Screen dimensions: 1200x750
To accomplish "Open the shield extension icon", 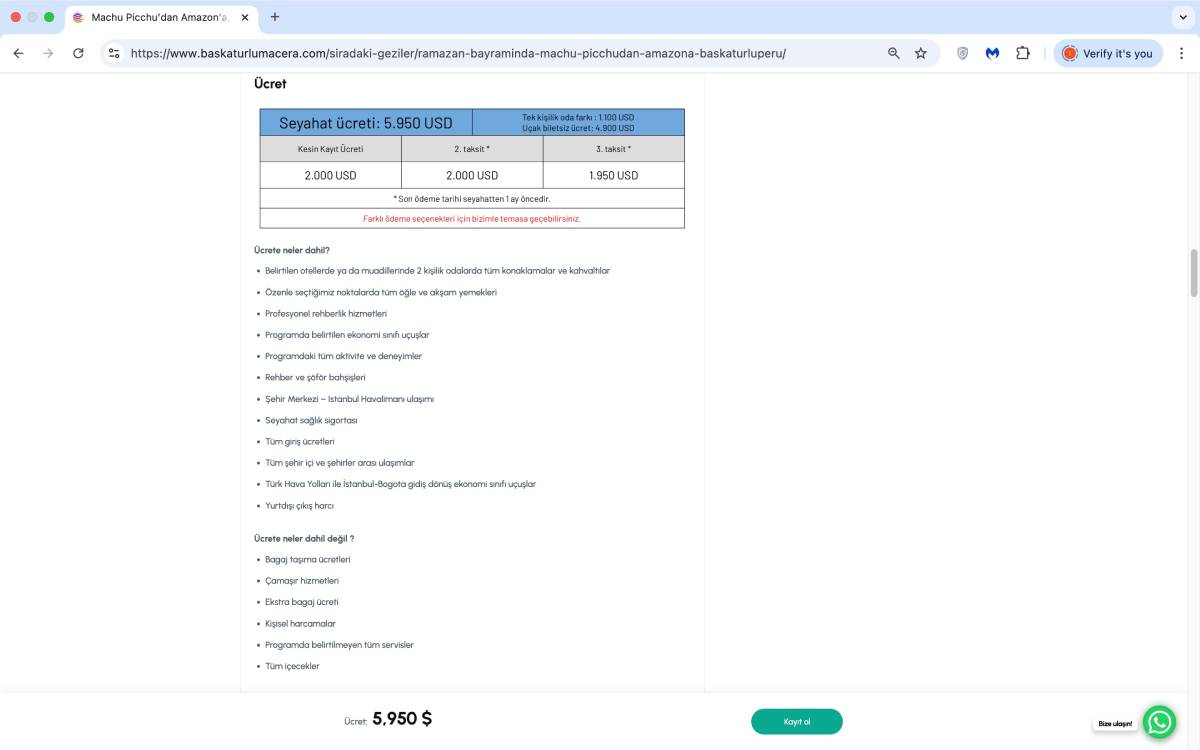I will [962, 53].
